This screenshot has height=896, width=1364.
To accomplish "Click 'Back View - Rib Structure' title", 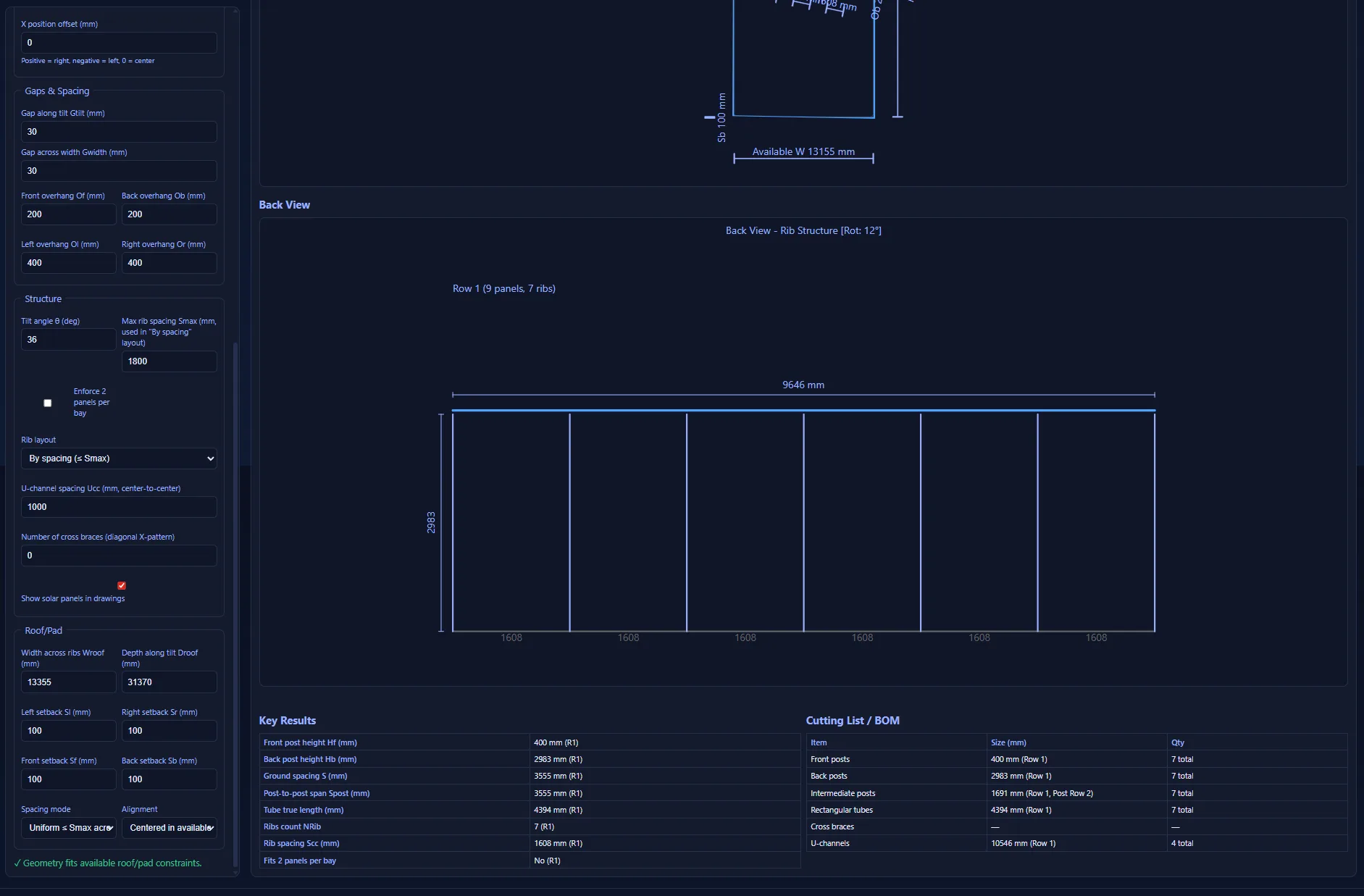I will (803, 230).
